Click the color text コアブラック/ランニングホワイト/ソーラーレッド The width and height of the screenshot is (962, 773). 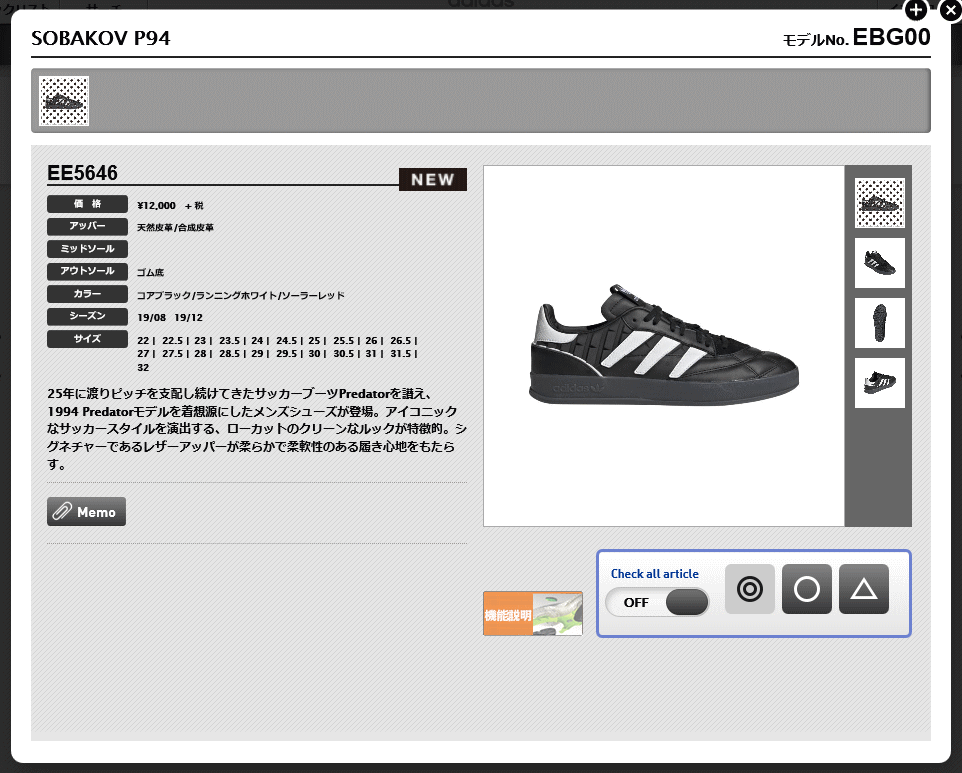pyautogui.click(x=240, y=295)
